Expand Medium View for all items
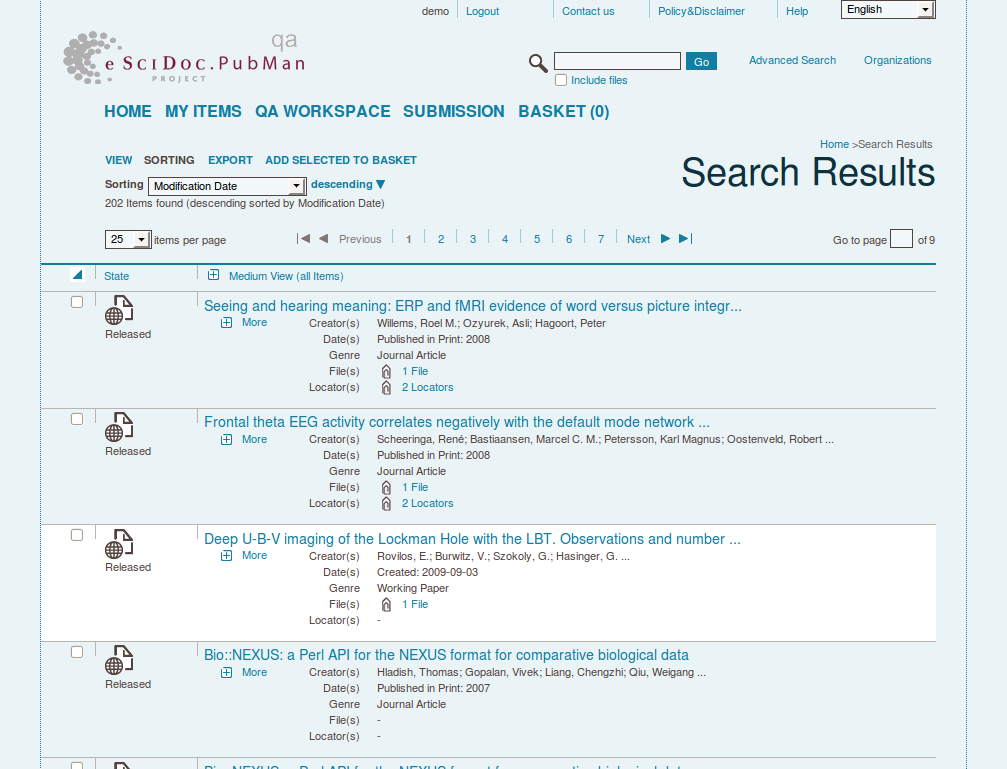This screenshot has height=769, width=1007. click(x=213, y=276)
